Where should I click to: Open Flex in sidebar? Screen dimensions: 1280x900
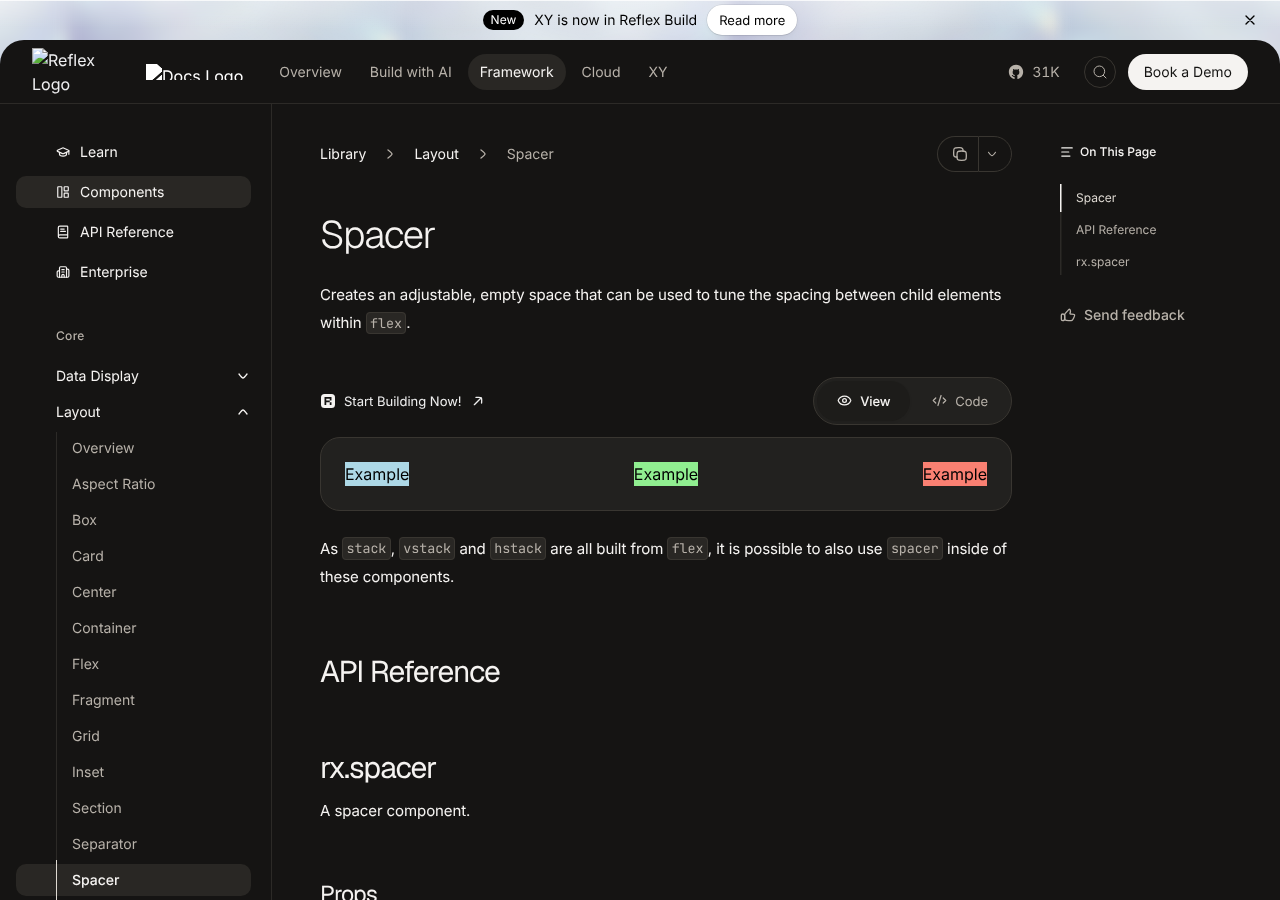[86, 664]
